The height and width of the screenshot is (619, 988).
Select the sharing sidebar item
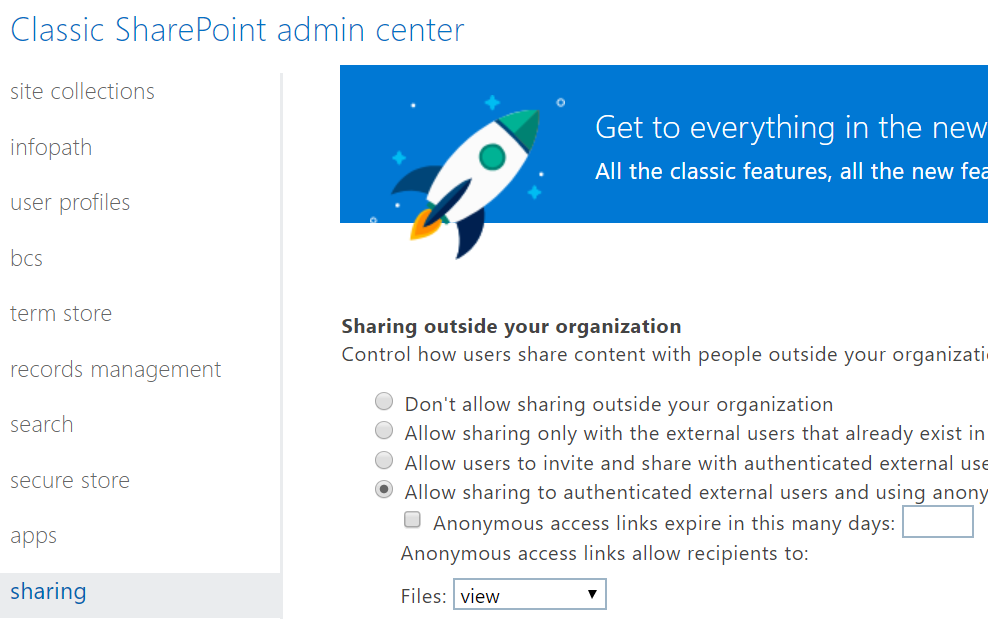48,592
